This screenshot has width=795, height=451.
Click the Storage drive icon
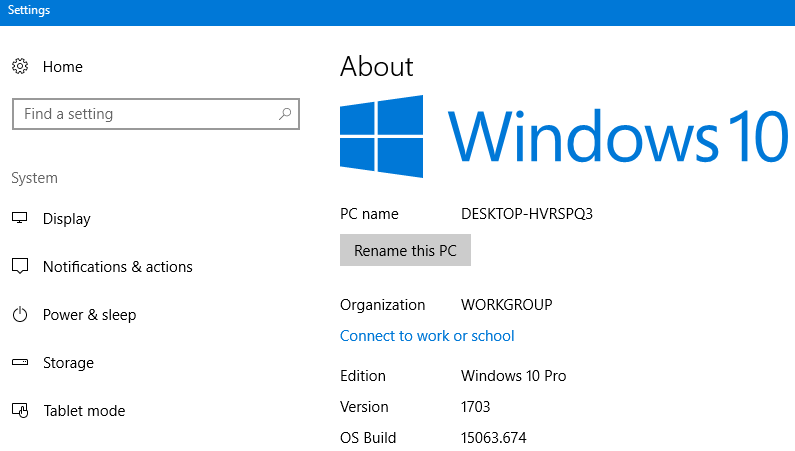coord(20,363)
